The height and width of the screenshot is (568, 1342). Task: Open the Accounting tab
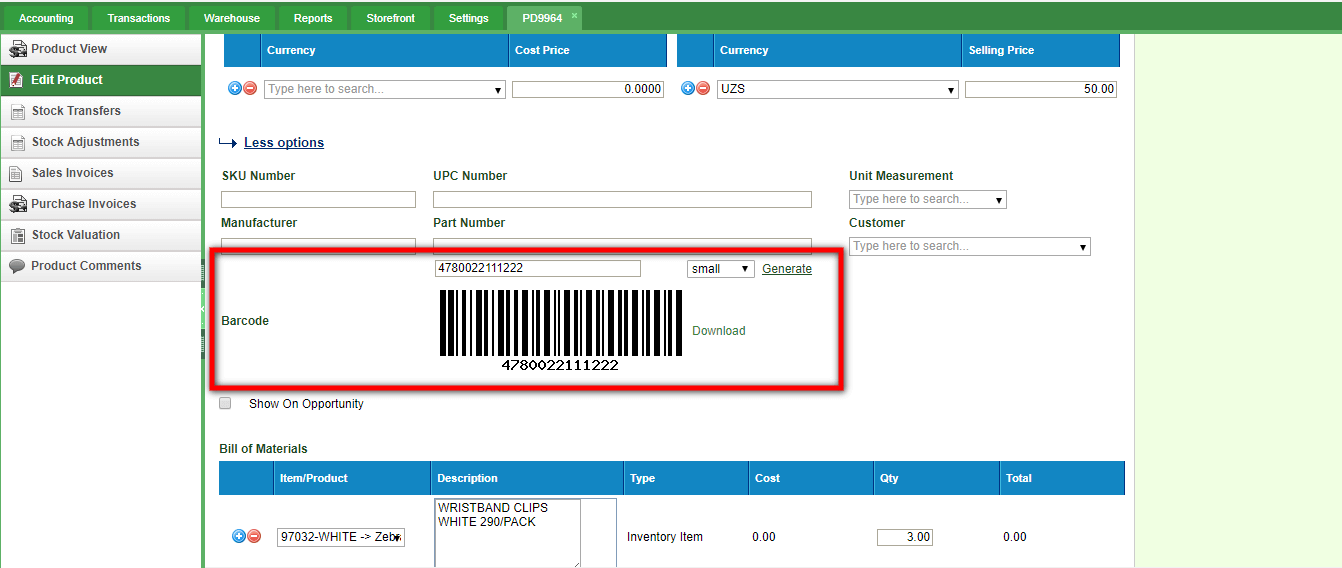(46, 18)
